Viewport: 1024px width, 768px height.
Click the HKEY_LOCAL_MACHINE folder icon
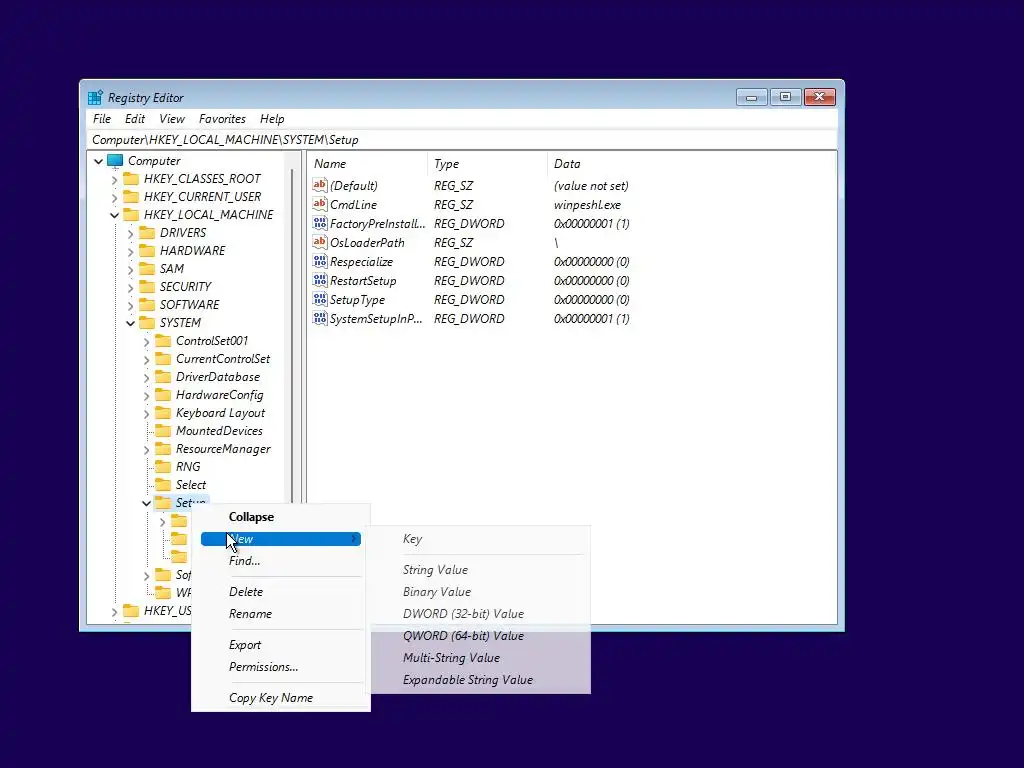pyautogui.click(x=131, y=214)
